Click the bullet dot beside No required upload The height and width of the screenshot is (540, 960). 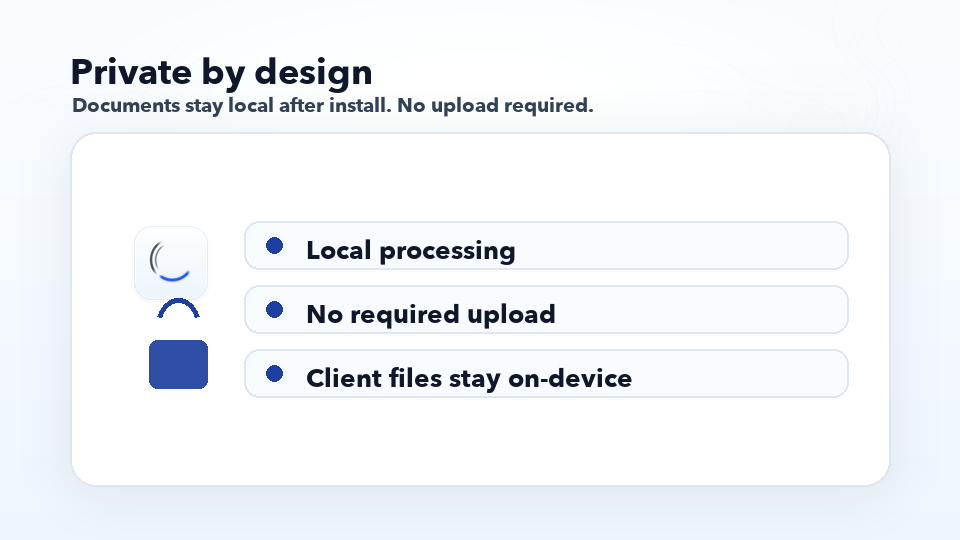click(x=274, y=310)
